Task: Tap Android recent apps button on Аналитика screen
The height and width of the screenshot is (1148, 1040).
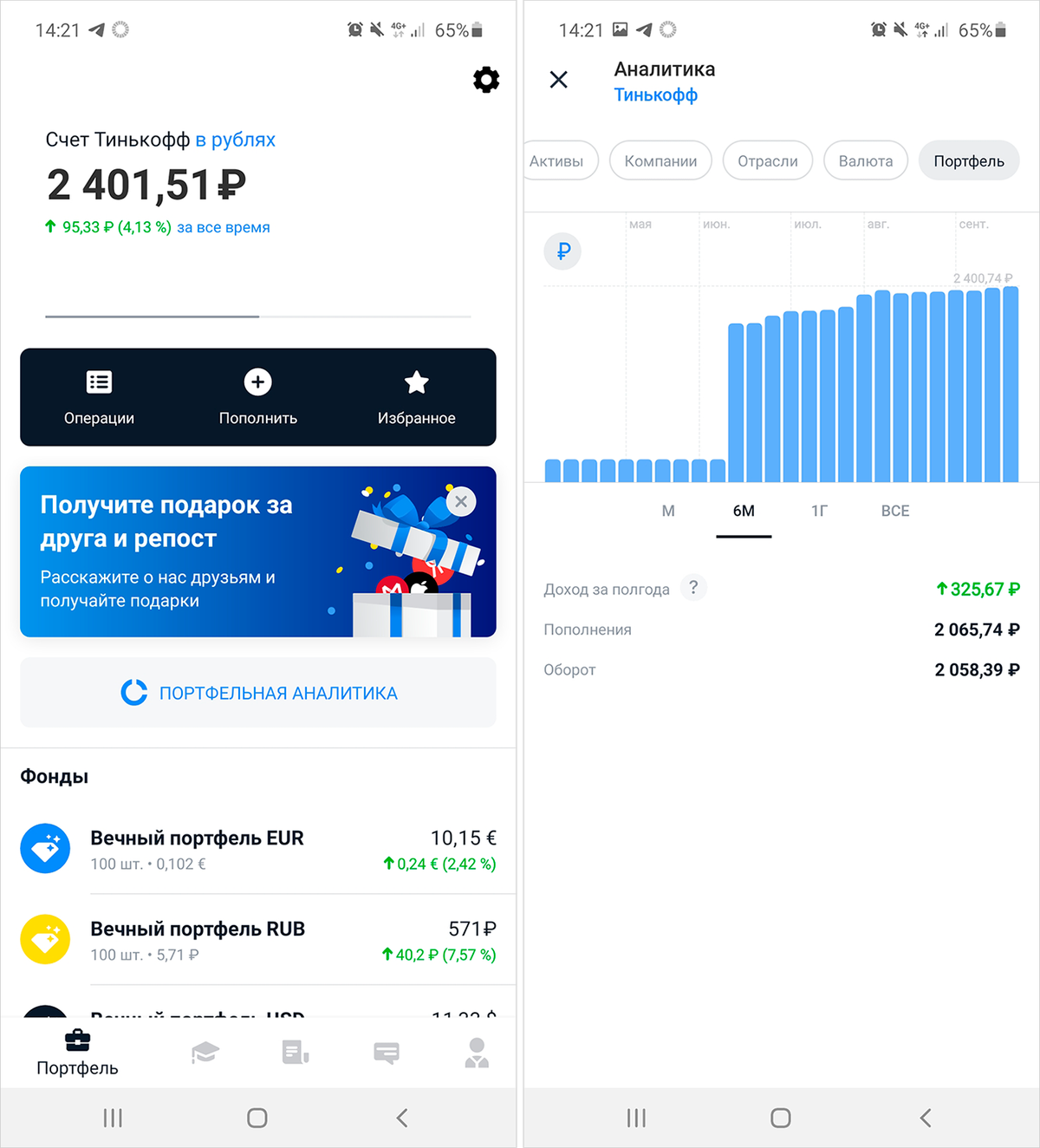Action: coord(636,1118)
